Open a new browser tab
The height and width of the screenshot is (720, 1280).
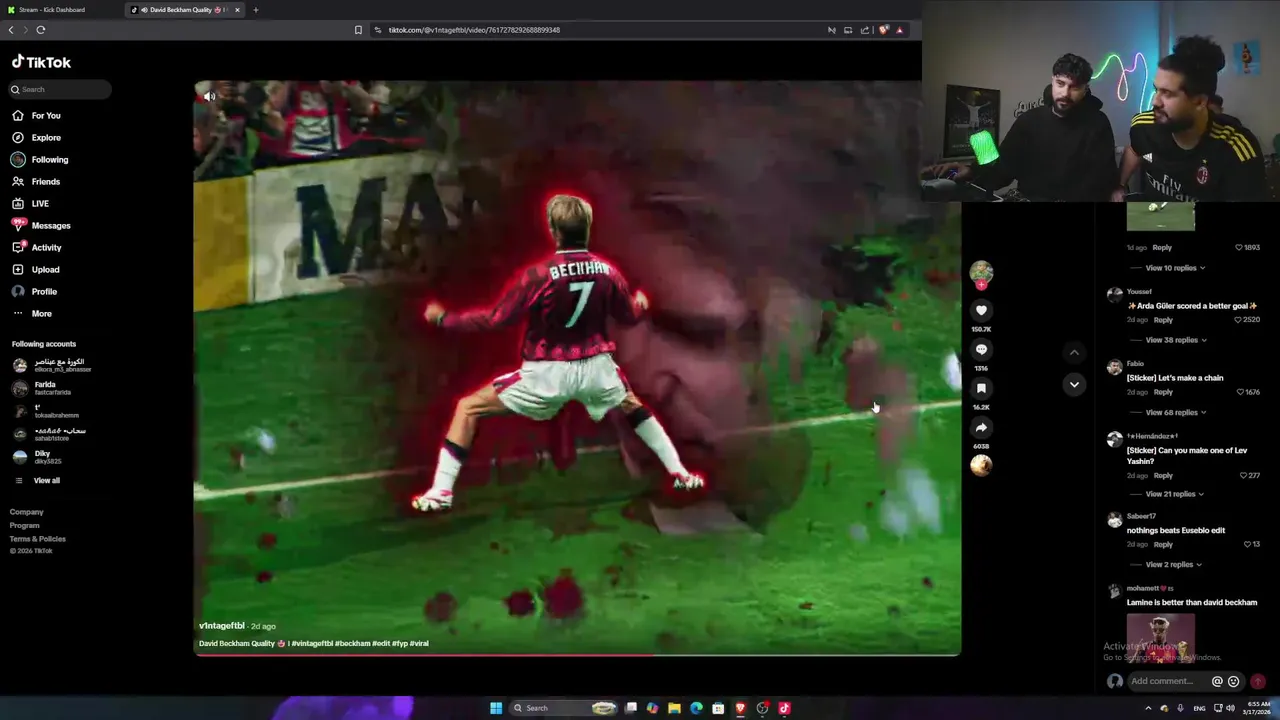coord(255,10)
